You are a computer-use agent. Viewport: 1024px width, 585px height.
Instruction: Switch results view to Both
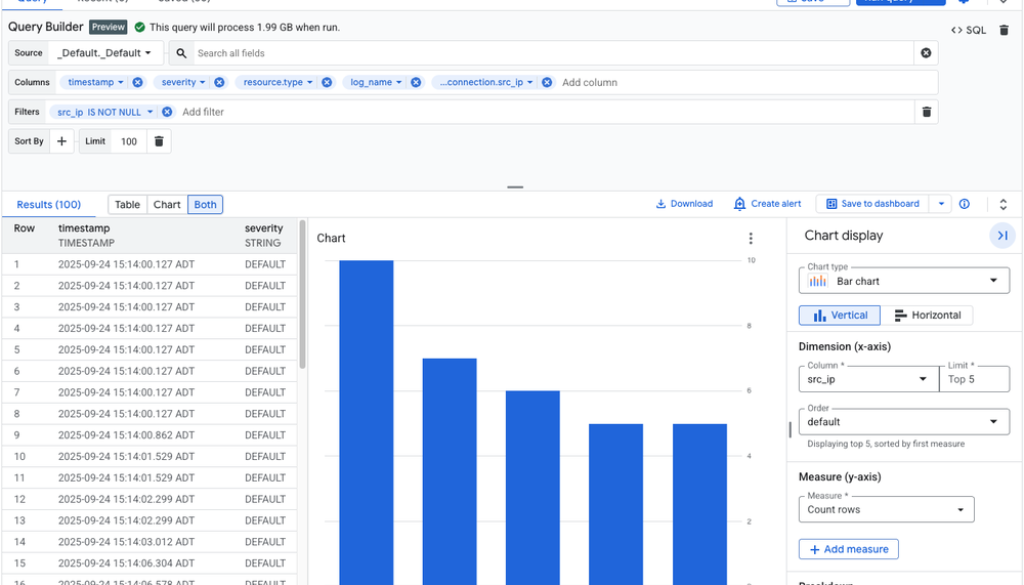point(204,204)
